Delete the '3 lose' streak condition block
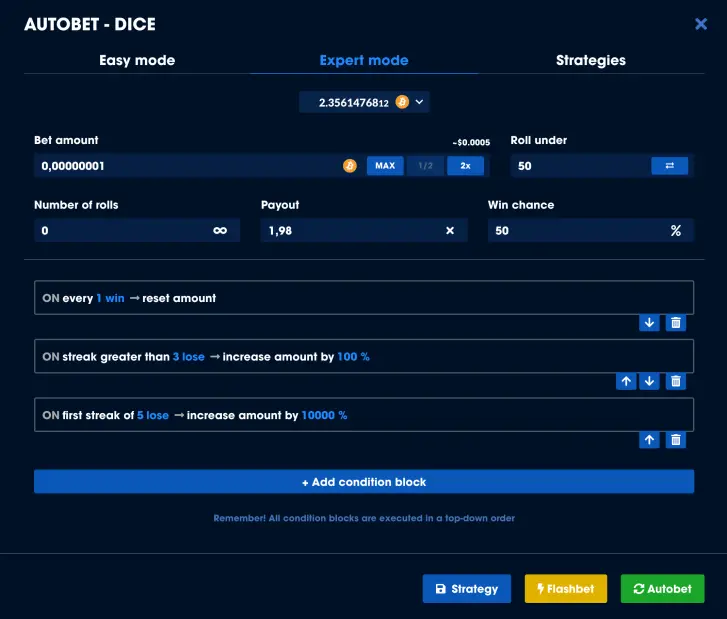 tap(676, 381)
